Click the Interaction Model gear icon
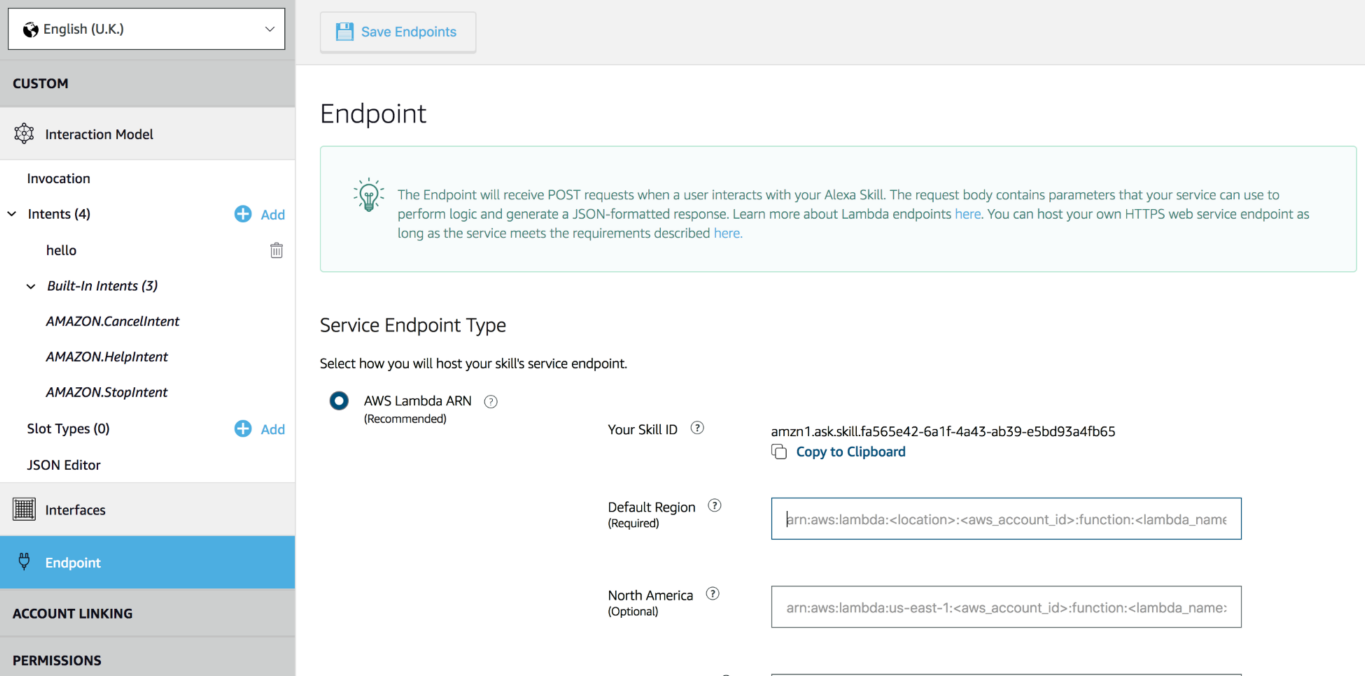This screenshot has width=1365, height=676. pyautogui.click(x=24, y=134)
